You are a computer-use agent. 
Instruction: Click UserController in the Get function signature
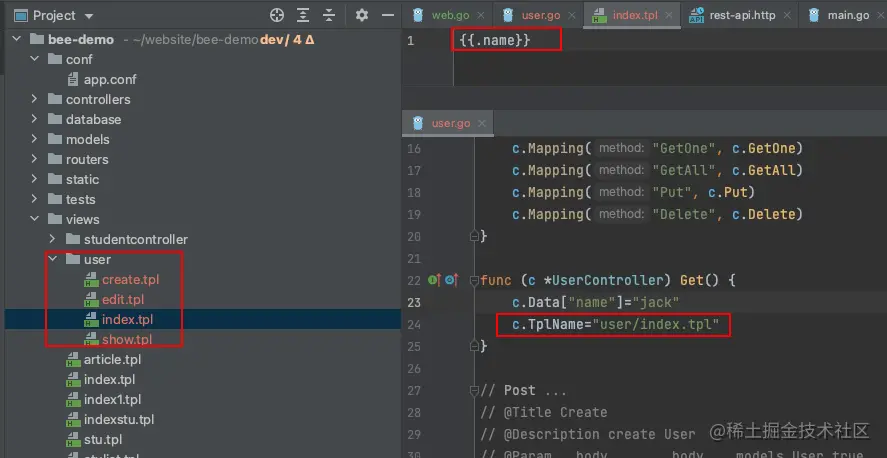click(607, 280)
